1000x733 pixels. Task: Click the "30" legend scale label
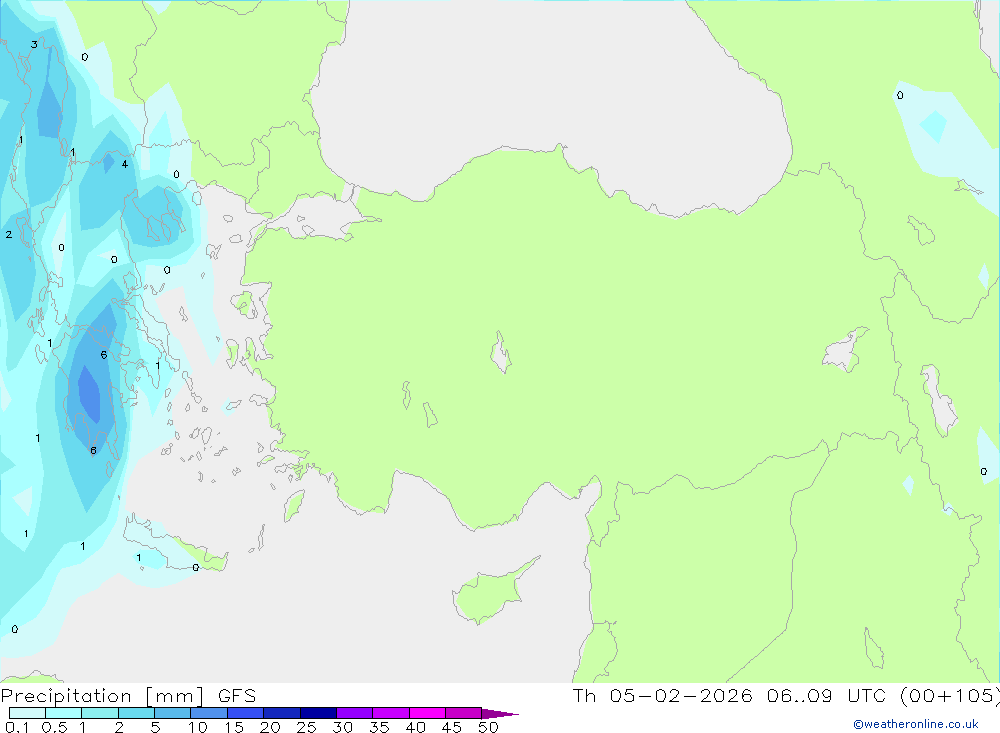click(x=342, y=727)
